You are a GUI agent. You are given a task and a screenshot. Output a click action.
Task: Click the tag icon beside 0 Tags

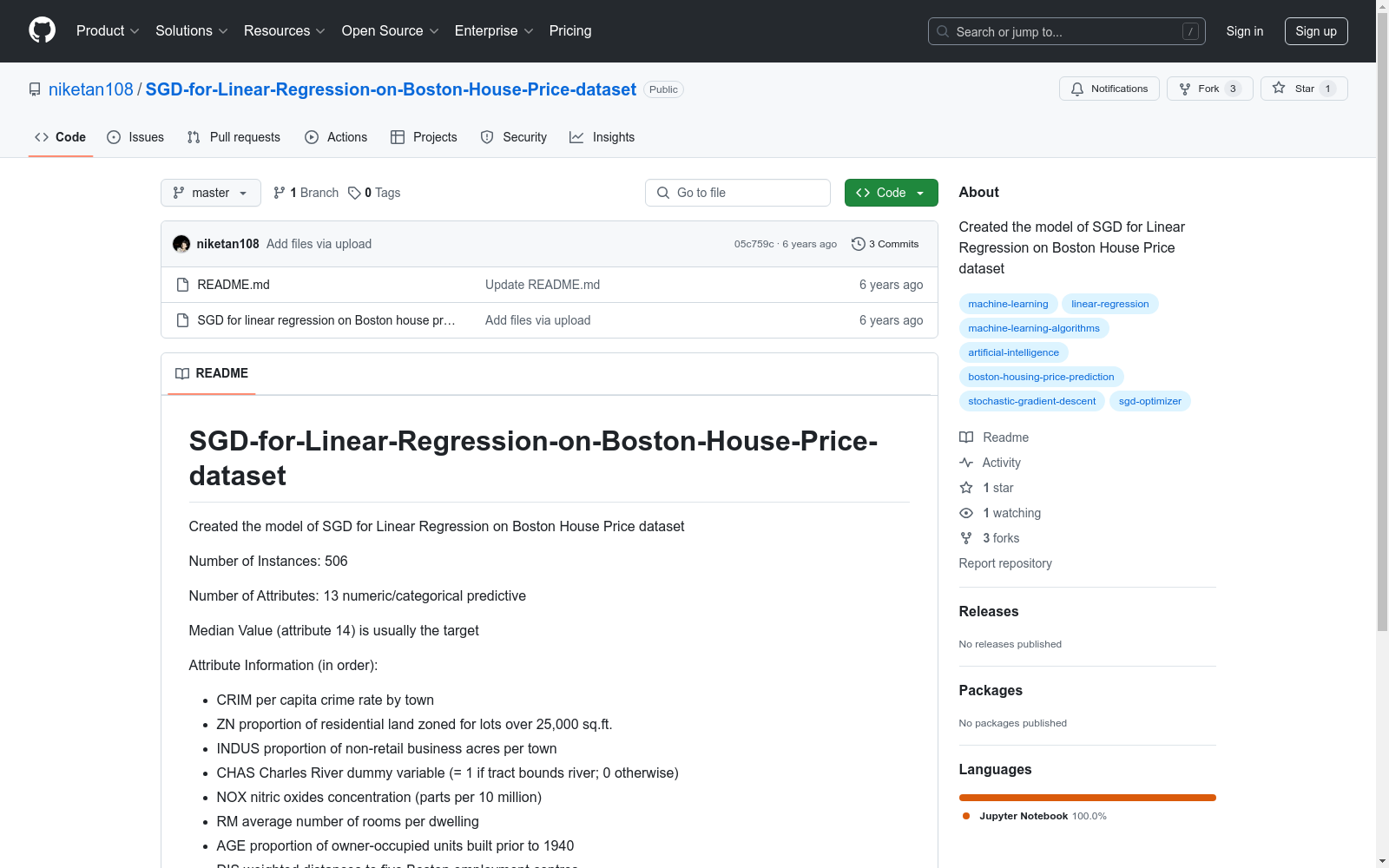pos(354,193)
